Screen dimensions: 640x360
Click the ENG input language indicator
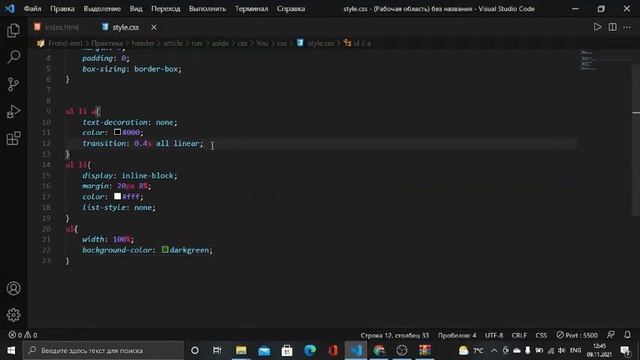576,350
